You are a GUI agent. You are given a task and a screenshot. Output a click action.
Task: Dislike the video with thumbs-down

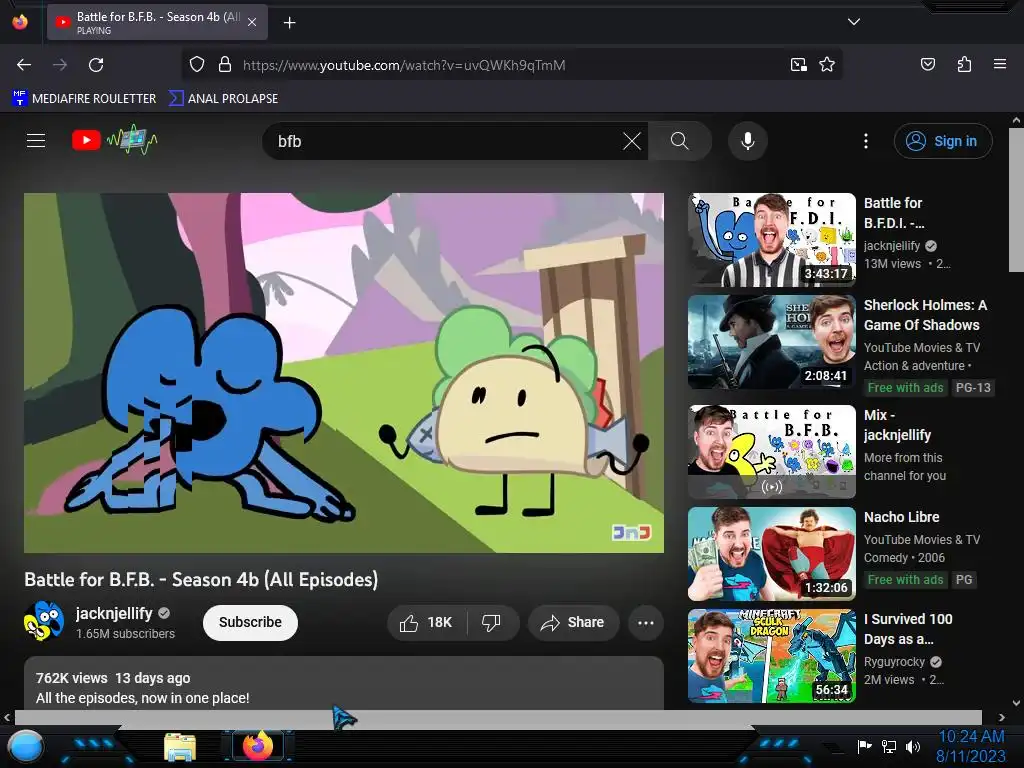492,622
